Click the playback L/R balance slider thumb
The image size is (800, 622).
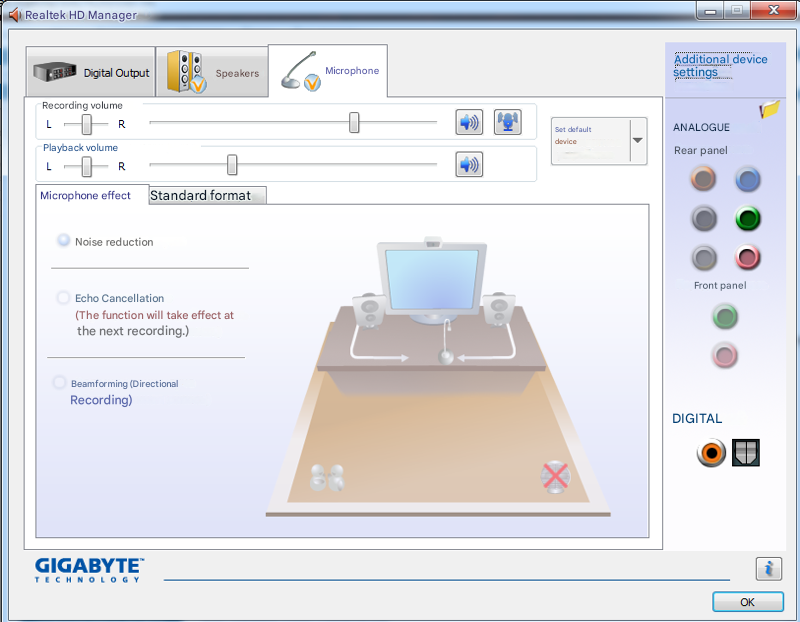(87, 166)
